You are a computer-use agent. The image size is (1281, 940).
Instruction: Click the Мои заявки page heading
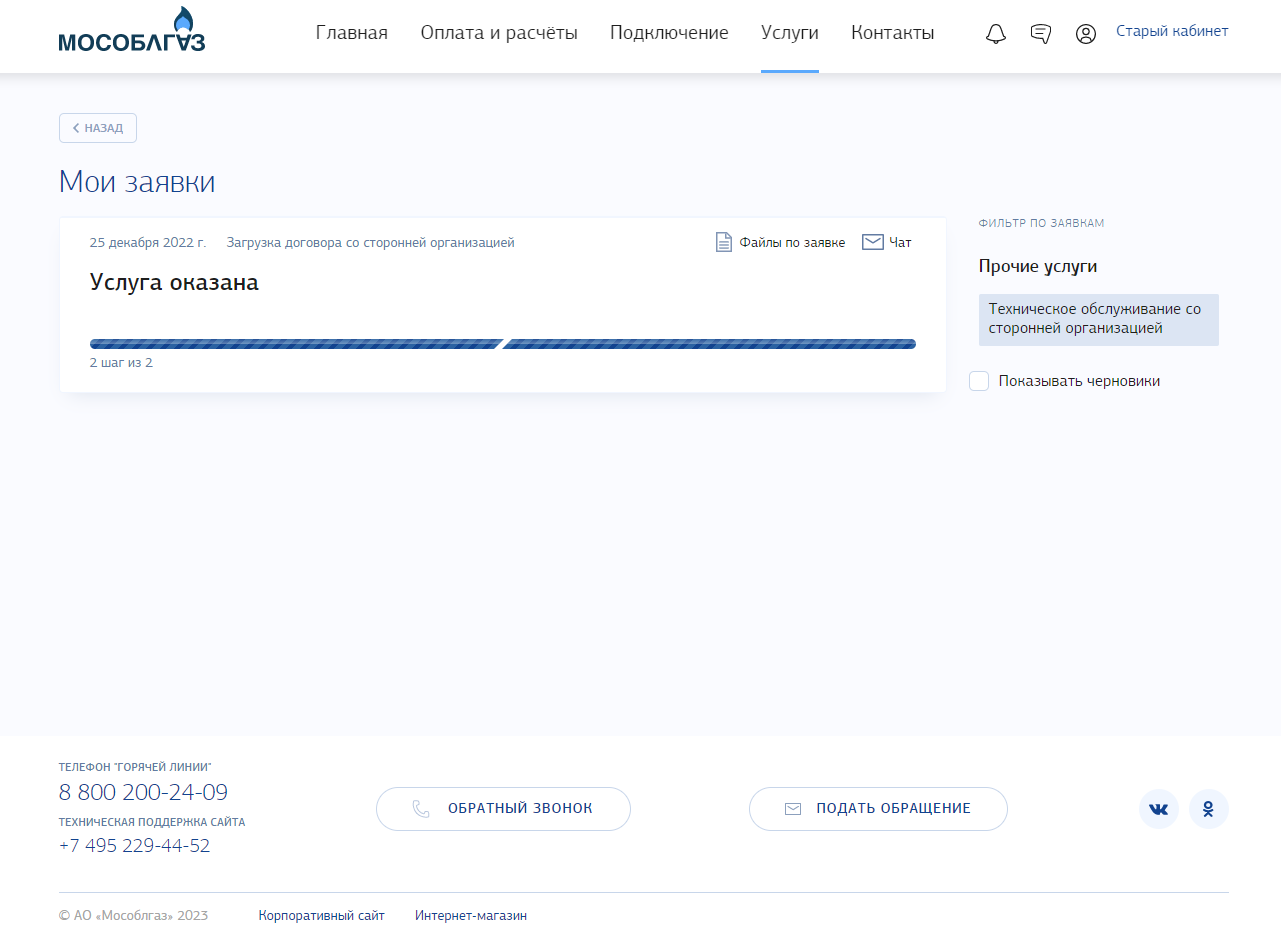(x=137, y=182)
